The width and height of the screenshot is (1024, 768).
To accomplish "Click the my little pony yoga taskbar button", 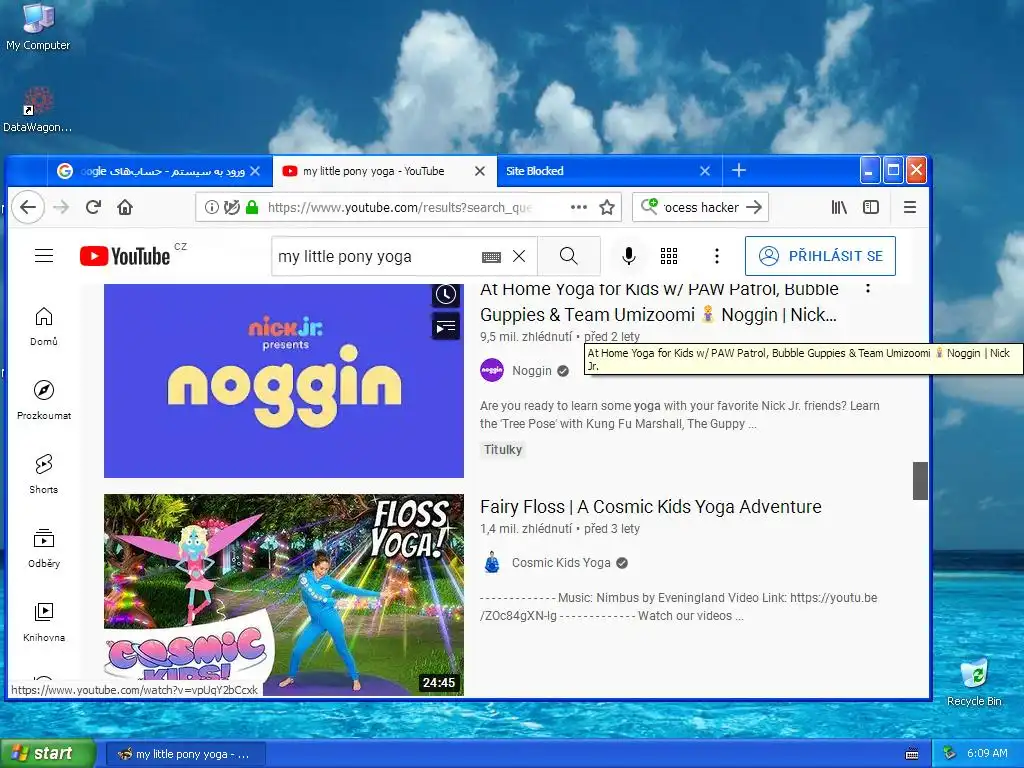I will (185, 754).
